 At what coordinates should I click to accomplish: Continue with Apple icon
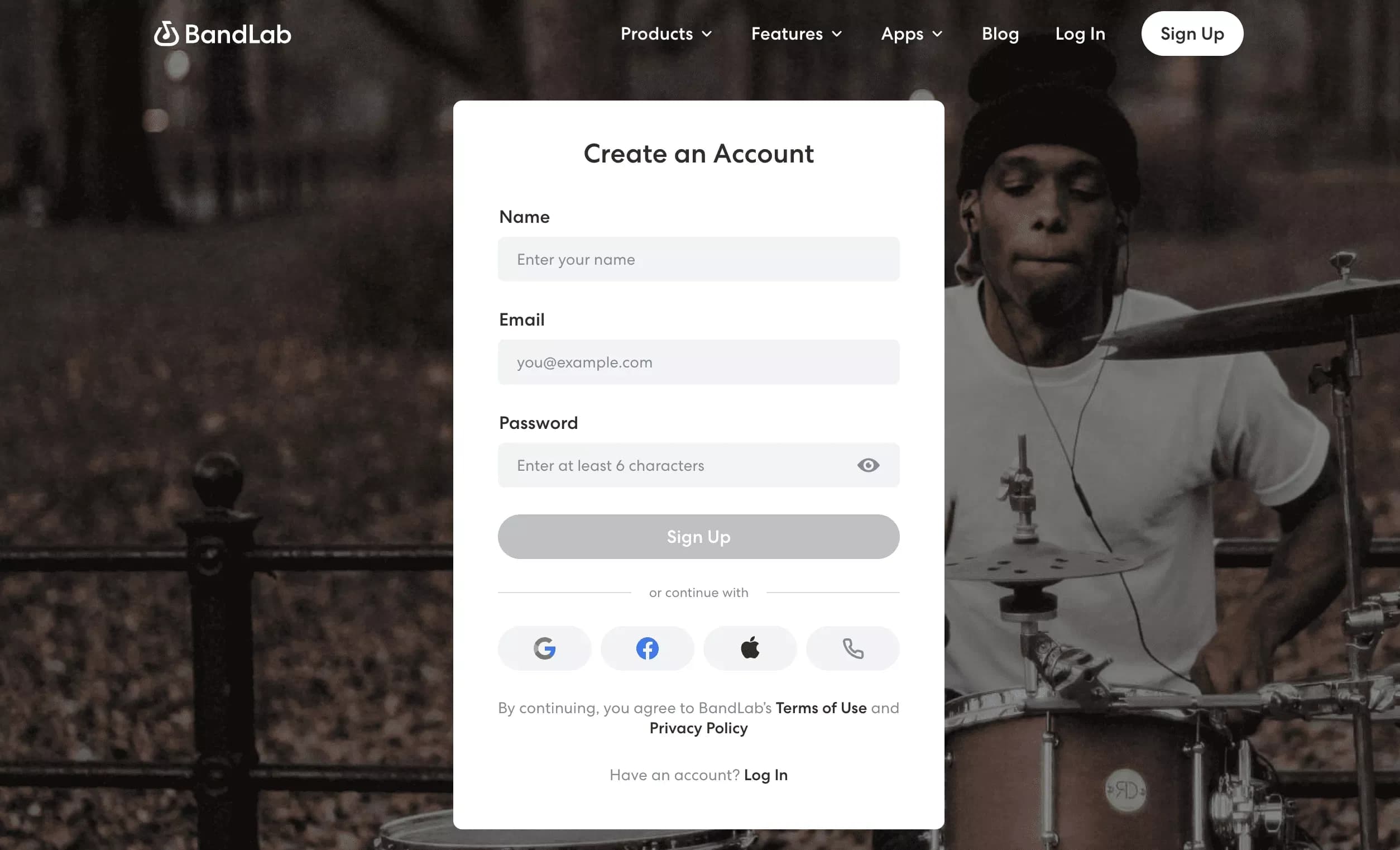click(x=750, y=648)
